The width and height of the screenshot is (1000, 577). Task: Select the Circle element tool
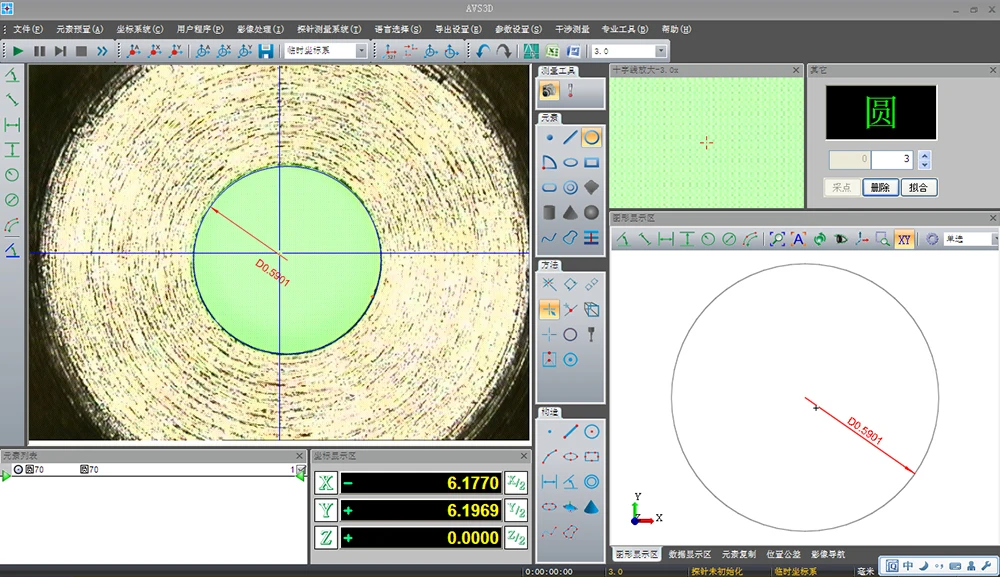click(591, 138)
